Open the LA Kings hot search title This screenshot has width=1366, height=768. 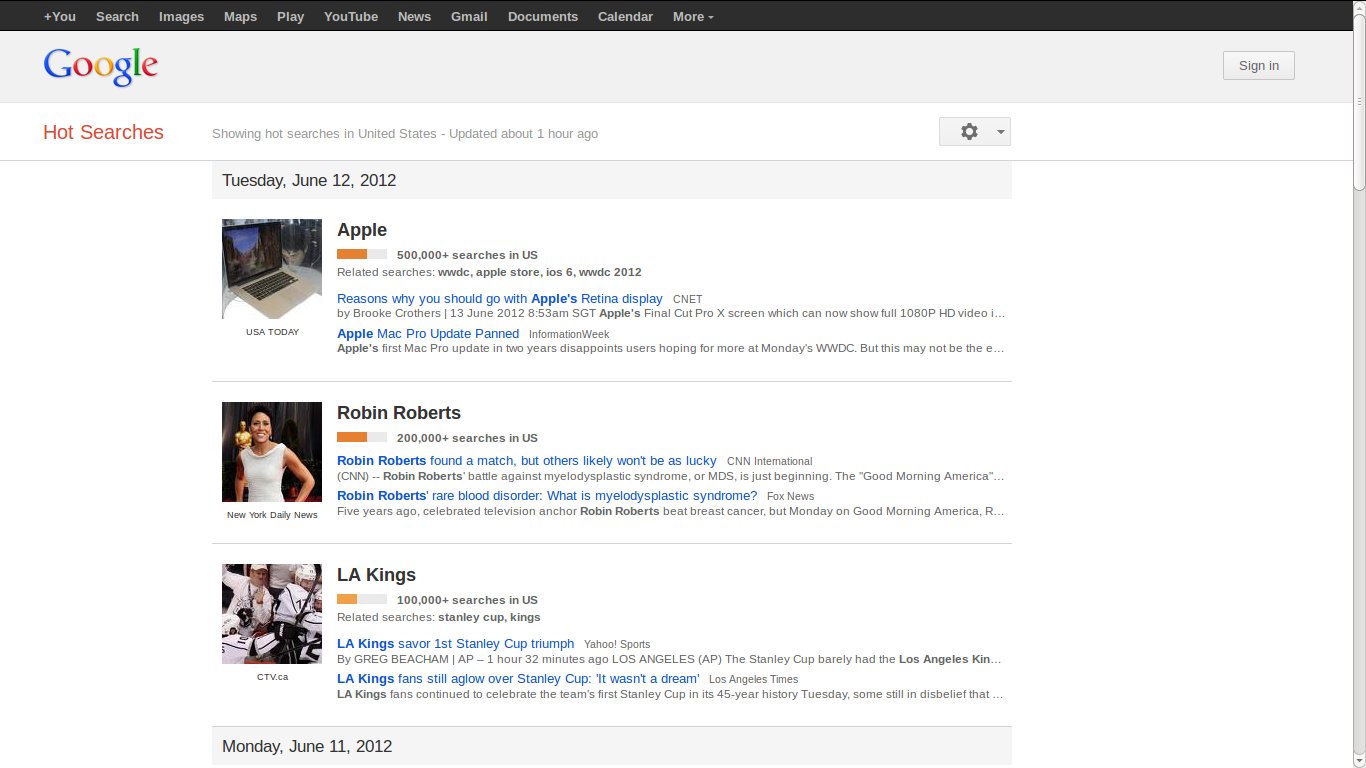(376, 575)
